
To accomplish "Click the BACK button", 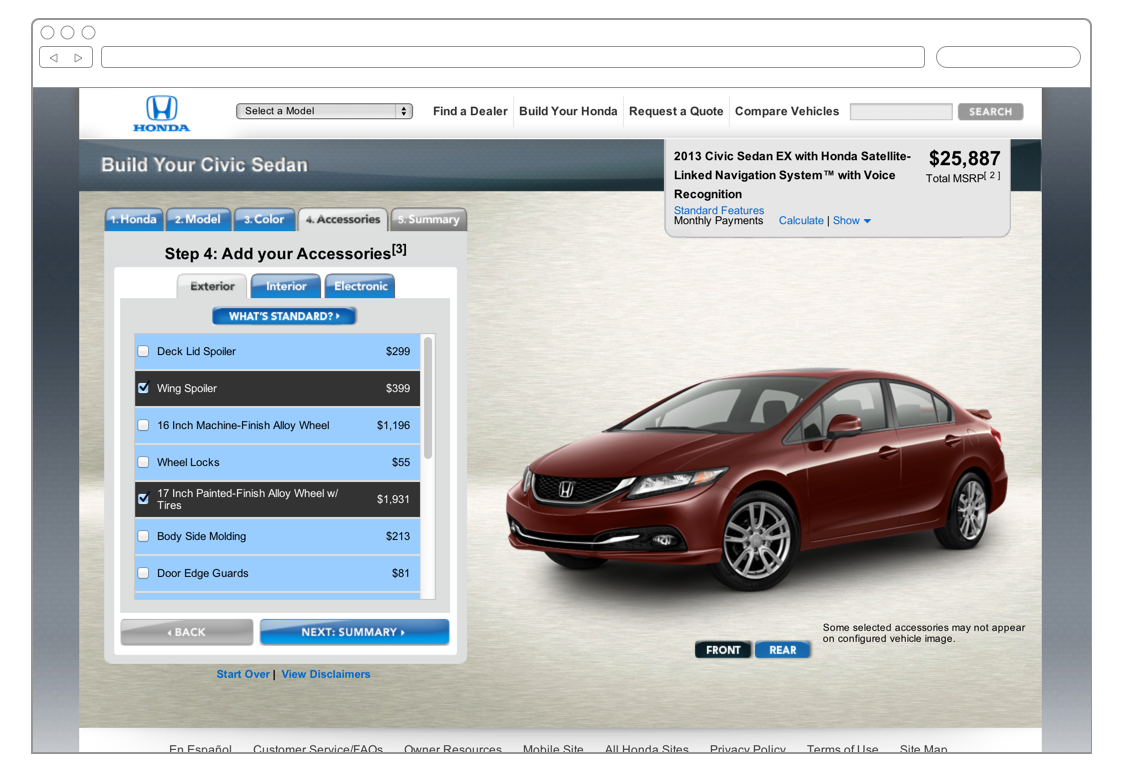I will tap(187, 632).
